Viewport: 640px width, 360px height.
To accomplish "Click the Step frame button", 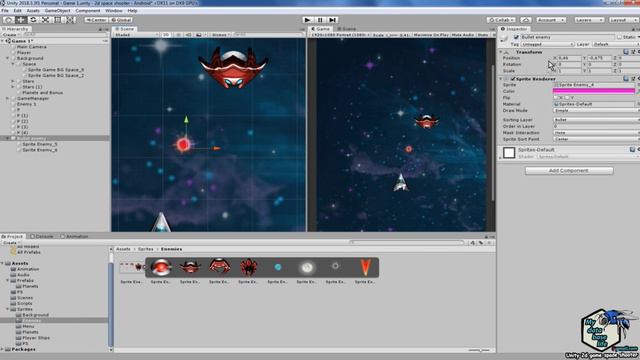I will click(333, 20).
